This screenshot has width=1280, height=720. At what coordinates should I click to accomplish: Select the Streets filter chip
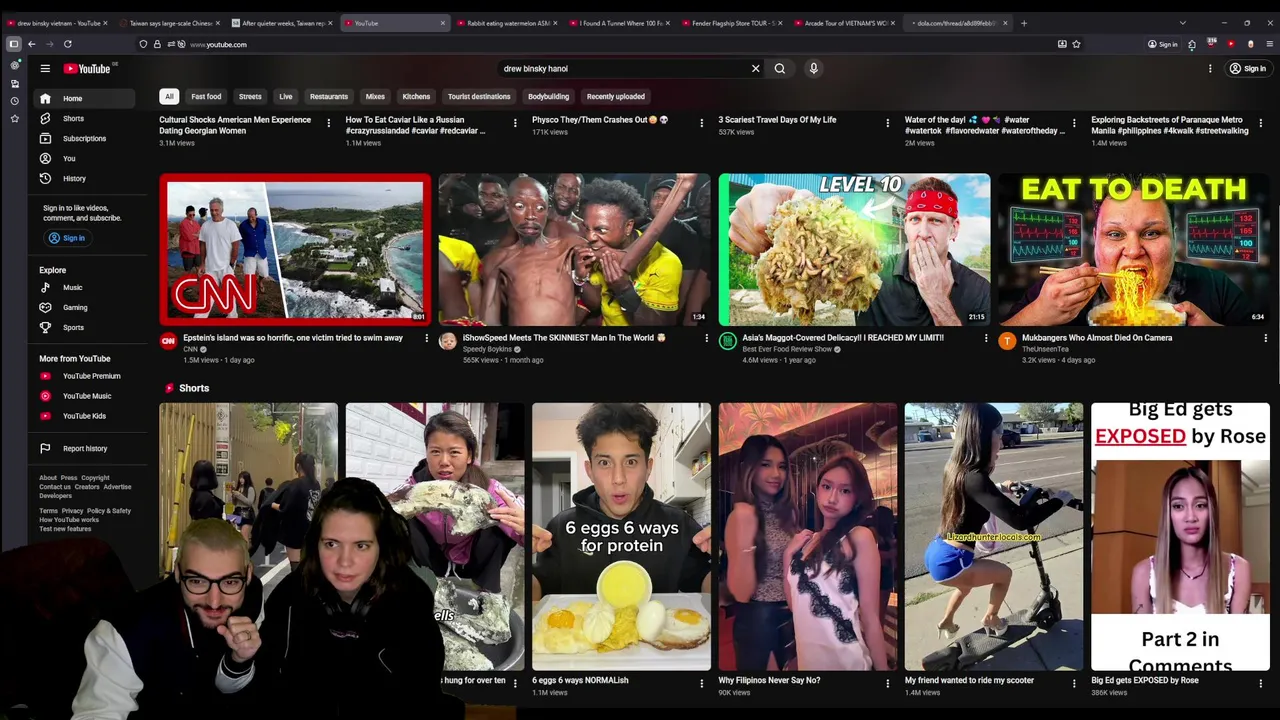pos(250,96)
